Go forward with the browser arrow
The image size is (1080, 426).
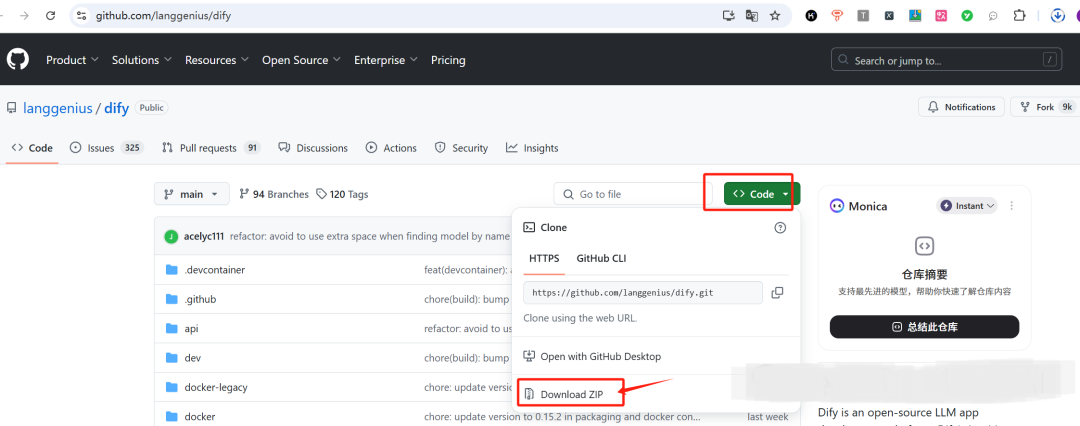[24, 15]
